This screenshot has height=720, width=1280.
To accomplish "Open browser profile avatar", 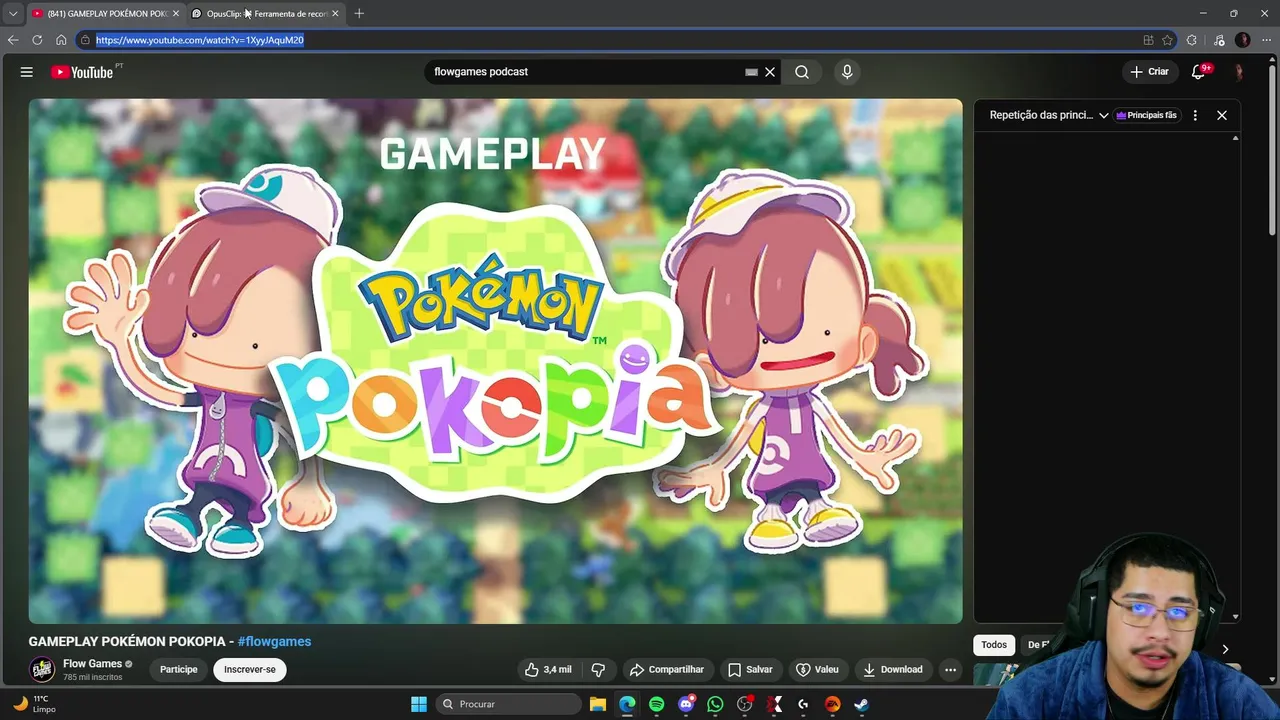I will [x=1243, y=40].
